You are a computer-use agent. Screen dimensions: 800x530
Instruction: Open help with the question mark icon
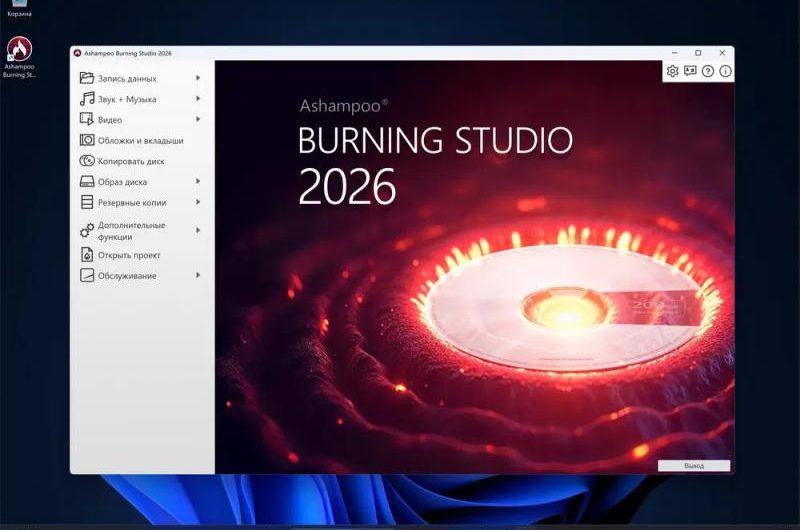click(x=708, y=71)
